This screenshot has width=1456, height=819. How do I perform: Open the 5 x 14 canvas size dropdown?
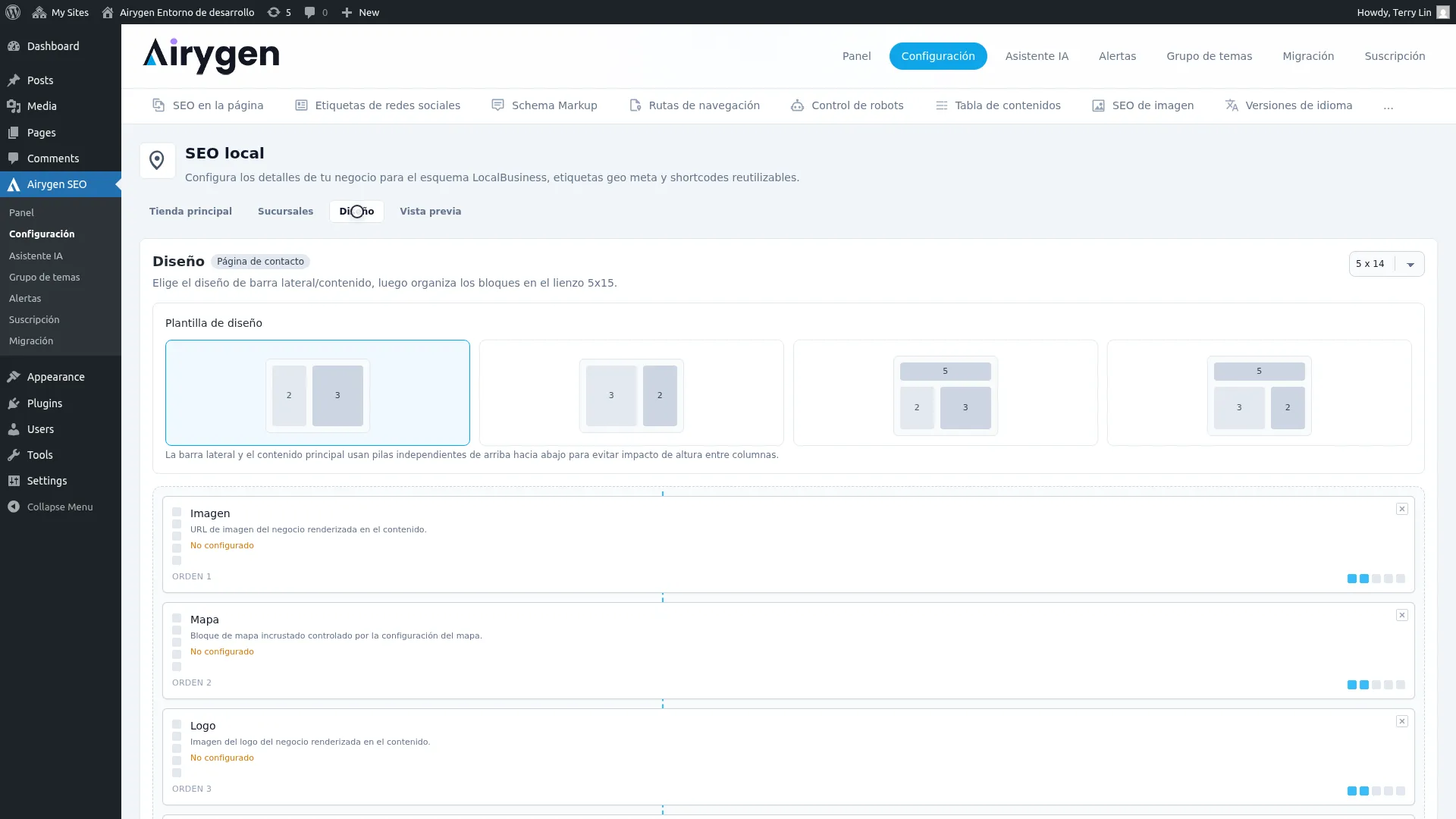[x=1386, y=264]
